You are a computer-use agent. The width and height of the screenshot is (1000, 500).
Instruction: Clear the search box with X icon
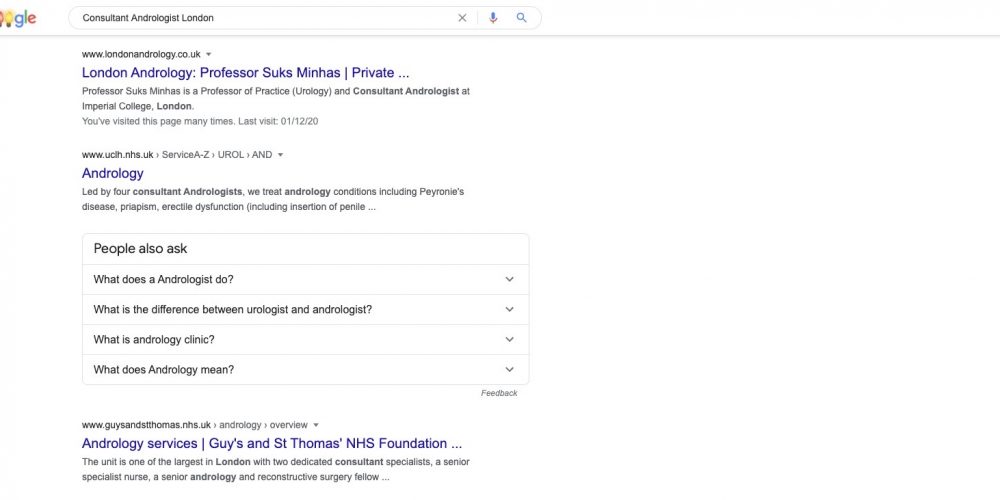tap(462, 18)
